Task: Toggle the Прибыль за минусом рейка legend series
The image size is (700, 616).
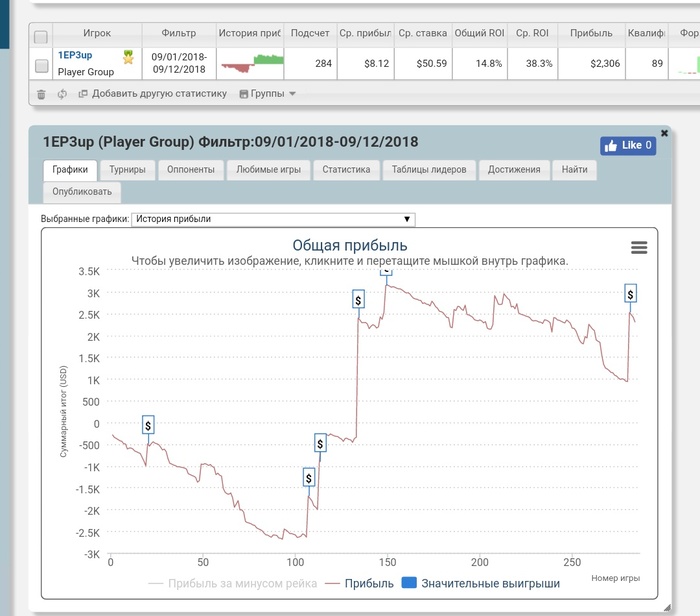Action: tap(232, 583)
